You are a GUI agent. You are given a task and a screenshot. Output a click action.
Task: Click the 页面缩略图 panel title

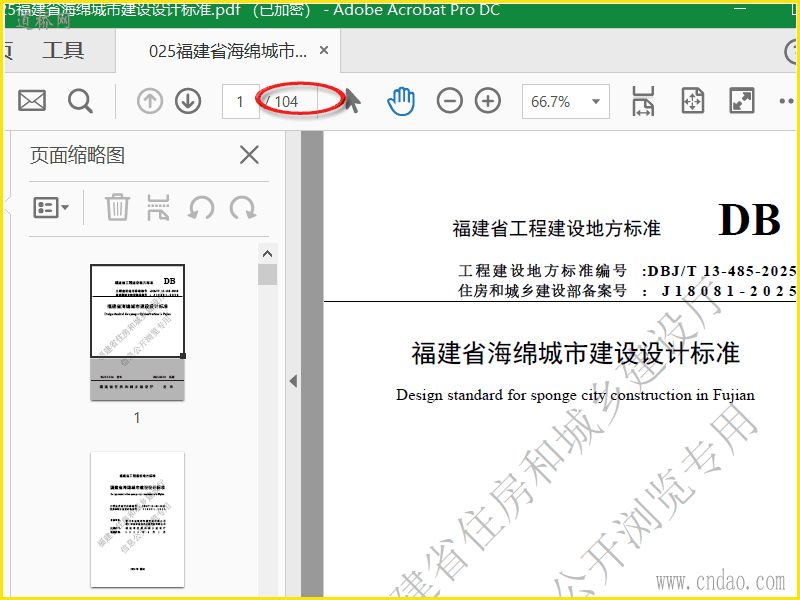coord(78,155)
